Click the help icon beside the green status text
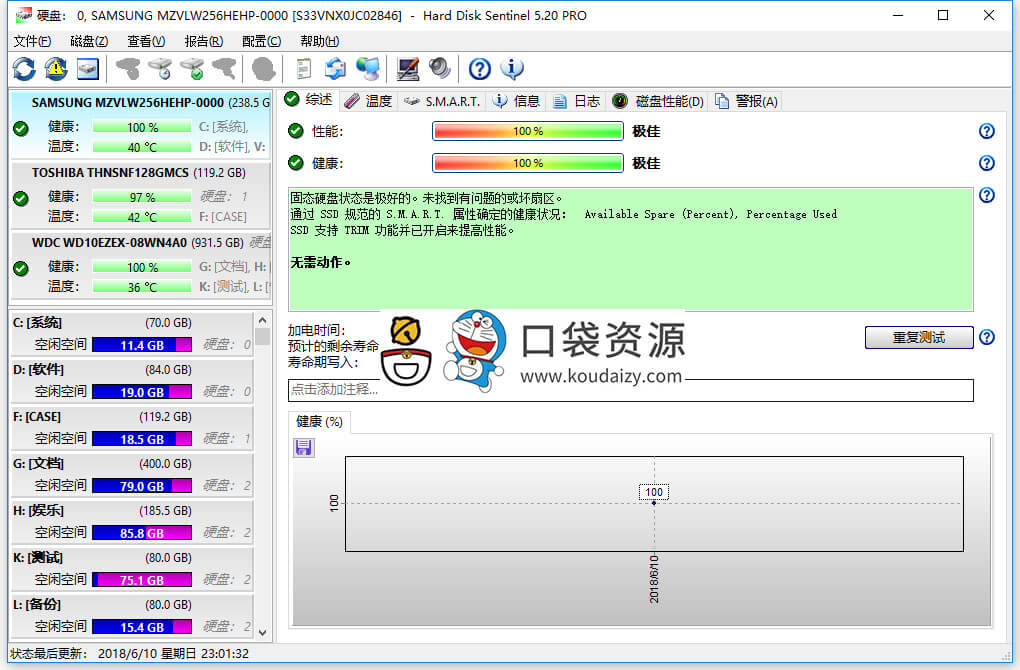This screenshot has width=1020, height=670. (x=987, y=195)
